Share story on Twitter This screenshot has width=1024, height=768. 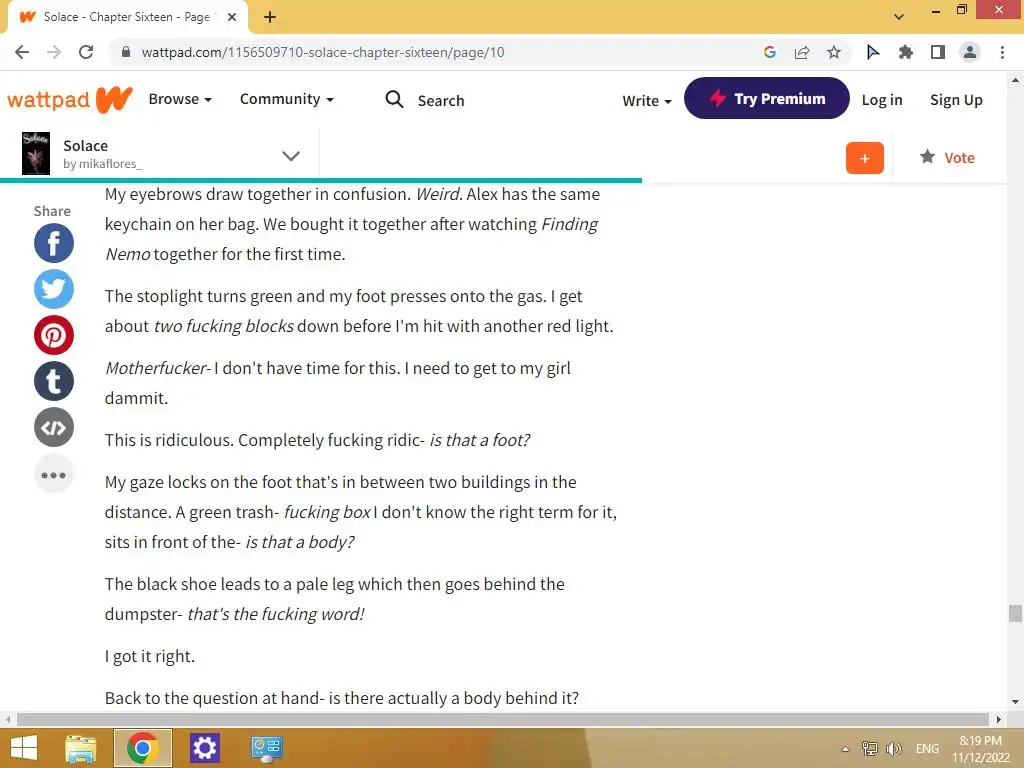54,289
